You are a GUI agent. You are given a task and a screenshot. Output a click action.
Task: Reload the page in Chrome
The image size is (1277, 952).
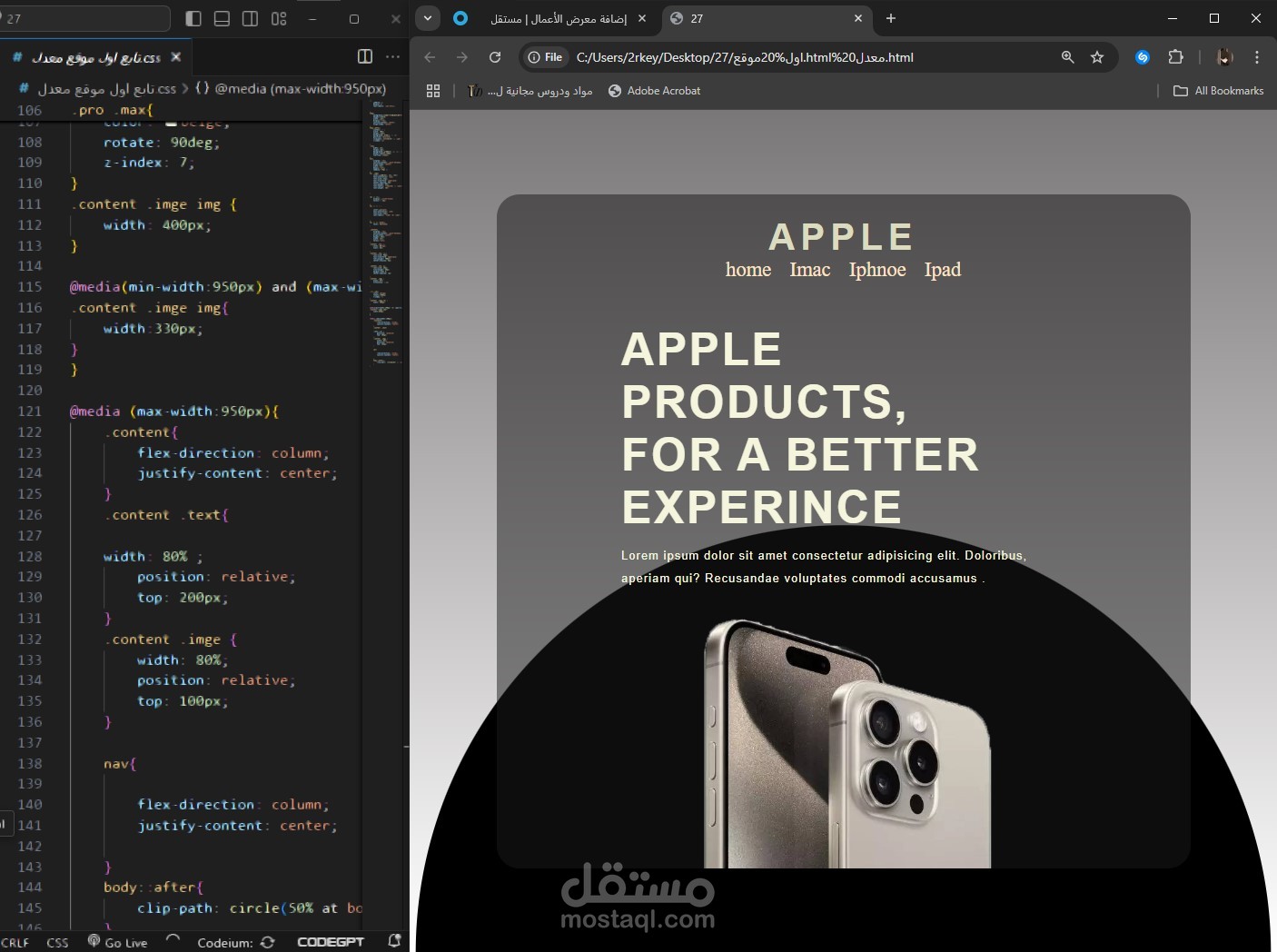pos(495,57)
